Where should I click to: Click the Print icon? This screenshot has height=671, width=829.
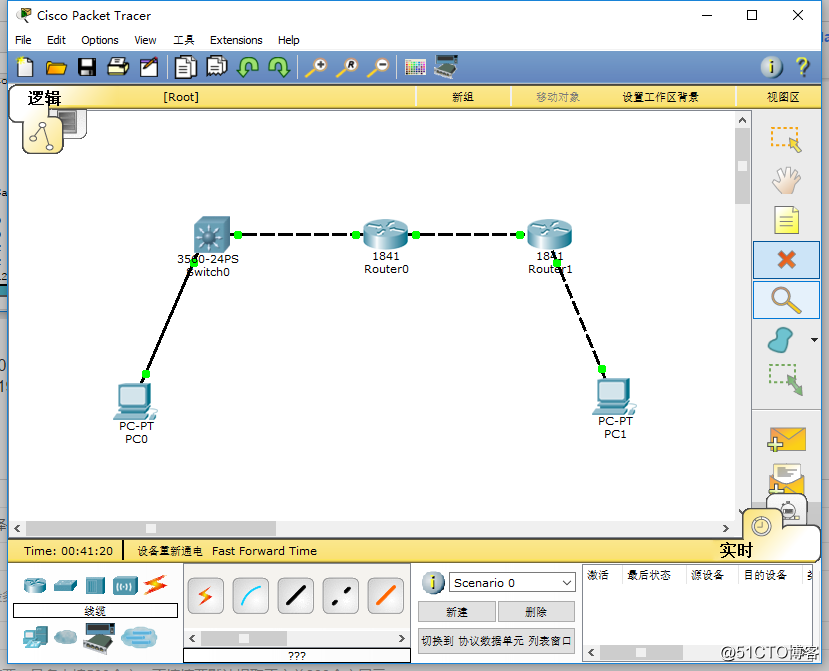click(x=118, y=67)
